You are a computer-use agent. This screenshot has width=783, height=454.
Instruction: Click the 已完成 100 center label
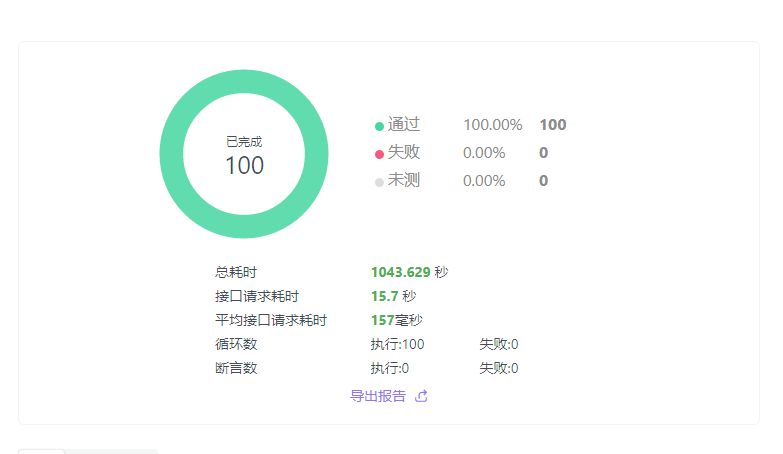click(x=244, y=157)
